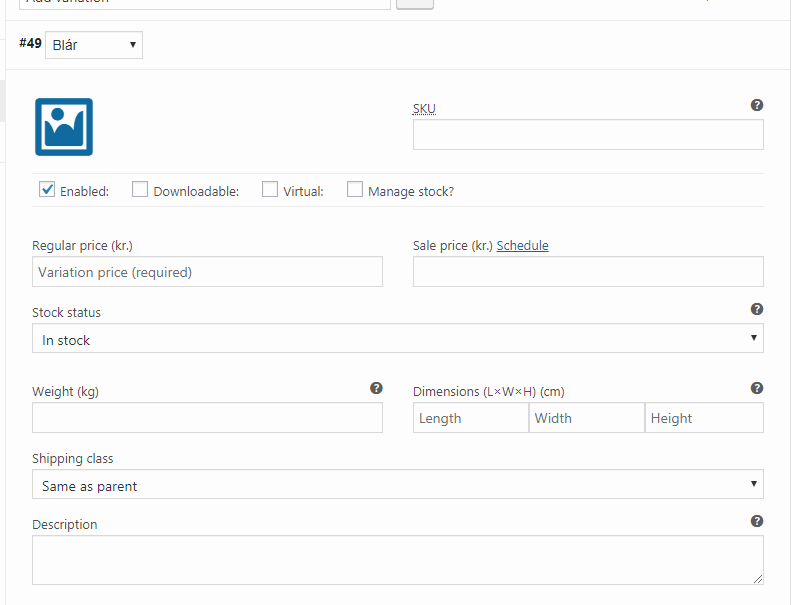The width and height of the screenshot is (791, 605).
Task: Click the Weight help tooltip icon
Action: (376, 388)
